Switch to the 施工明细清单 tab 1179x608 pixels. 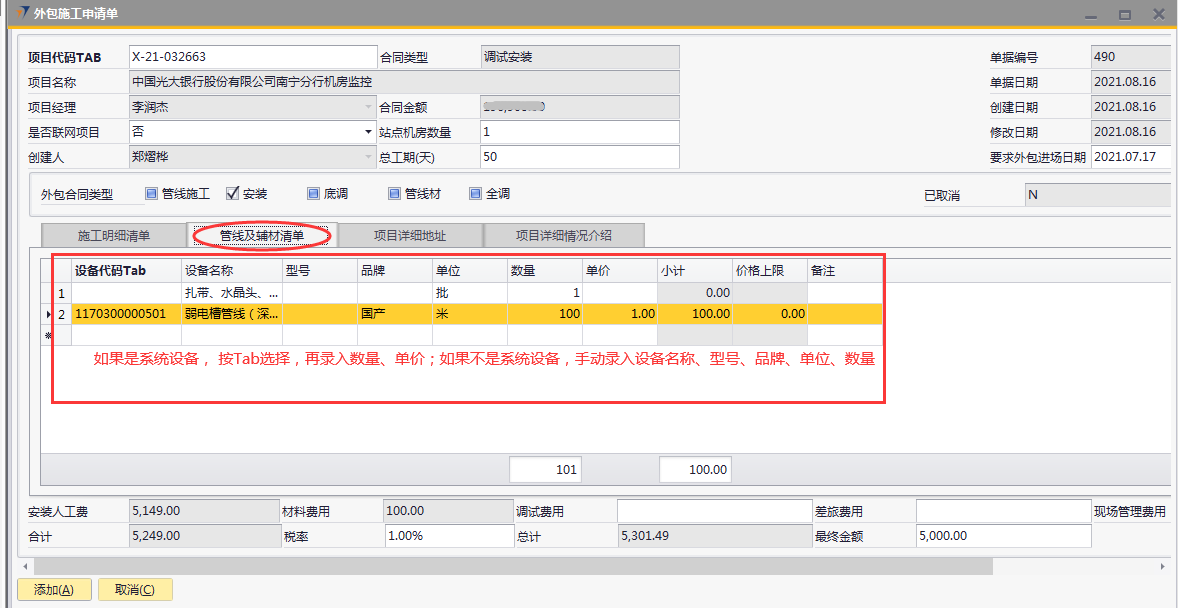click(114, 236)
